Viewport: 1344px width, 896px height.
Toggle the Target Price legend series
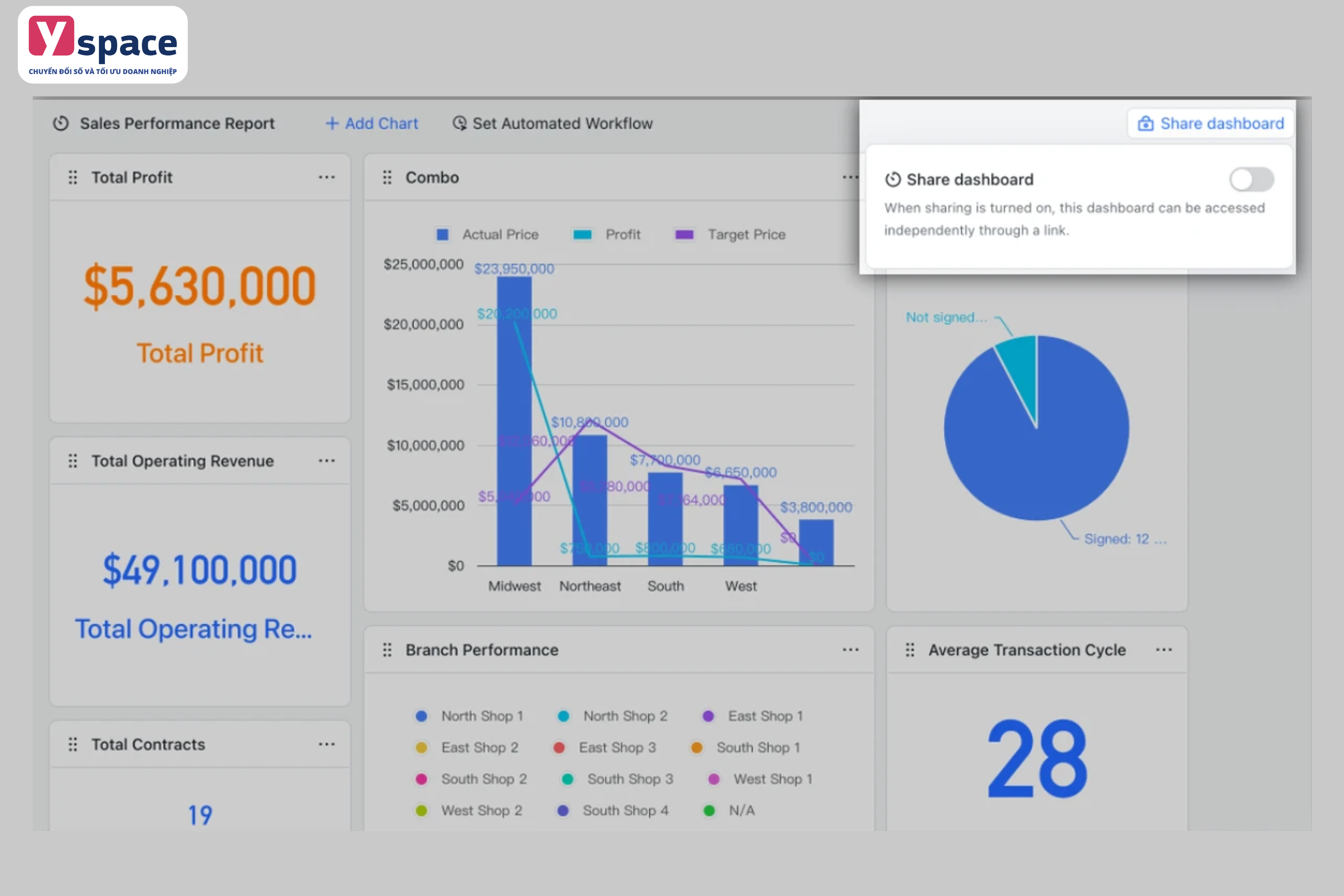[x=730, y=234]
